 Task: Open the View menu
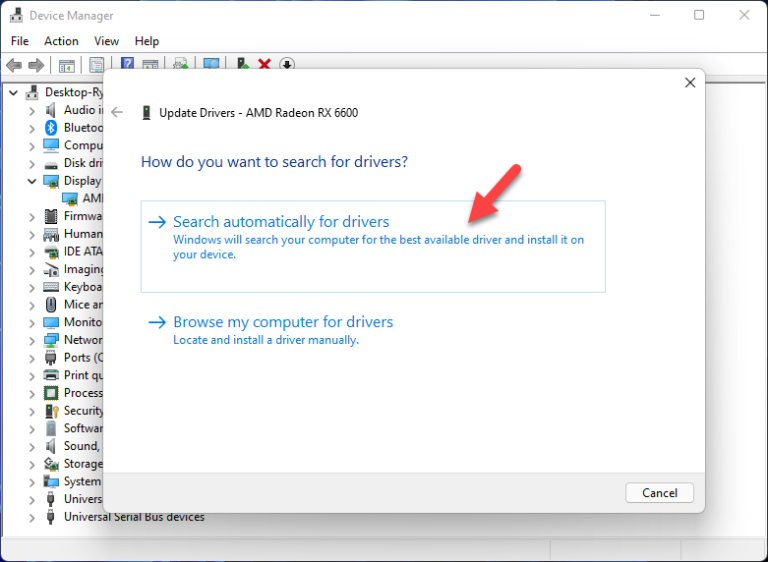click(106, 41)
